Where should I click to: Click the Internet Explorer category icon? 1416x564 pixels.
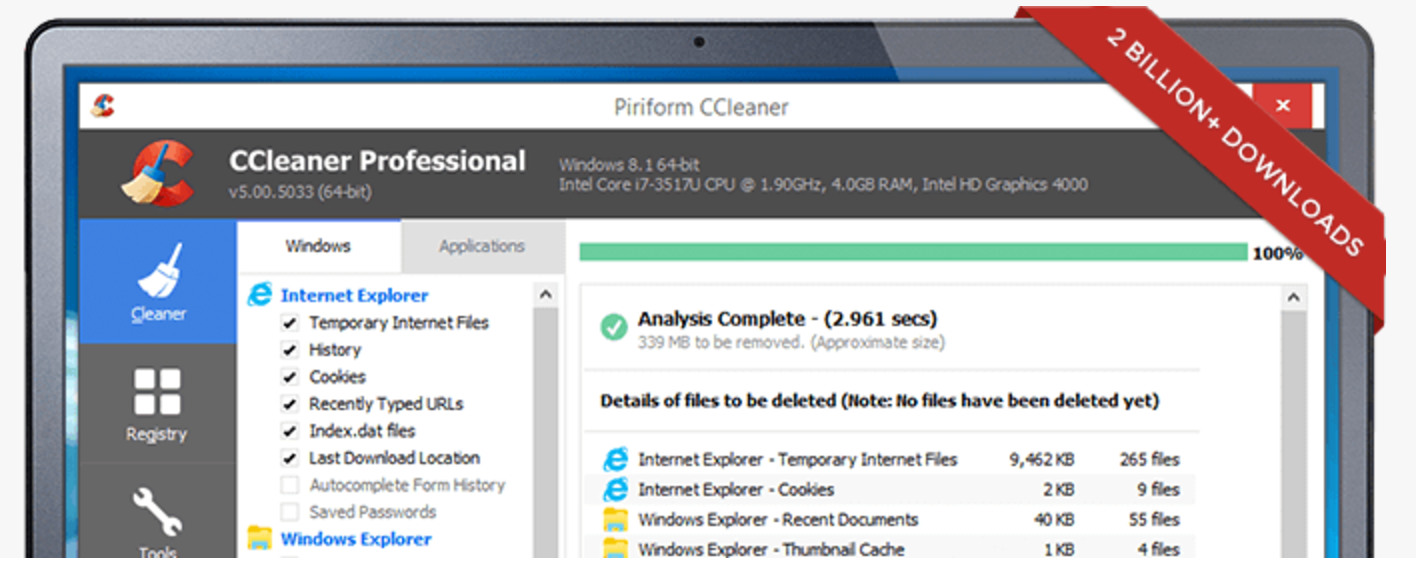point(260,294)
